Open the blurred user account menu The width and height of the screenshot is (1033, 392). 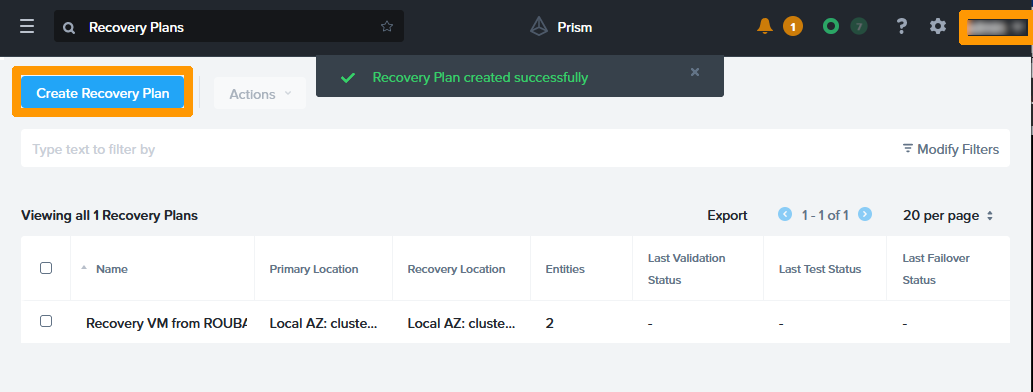tap(996, 28)
